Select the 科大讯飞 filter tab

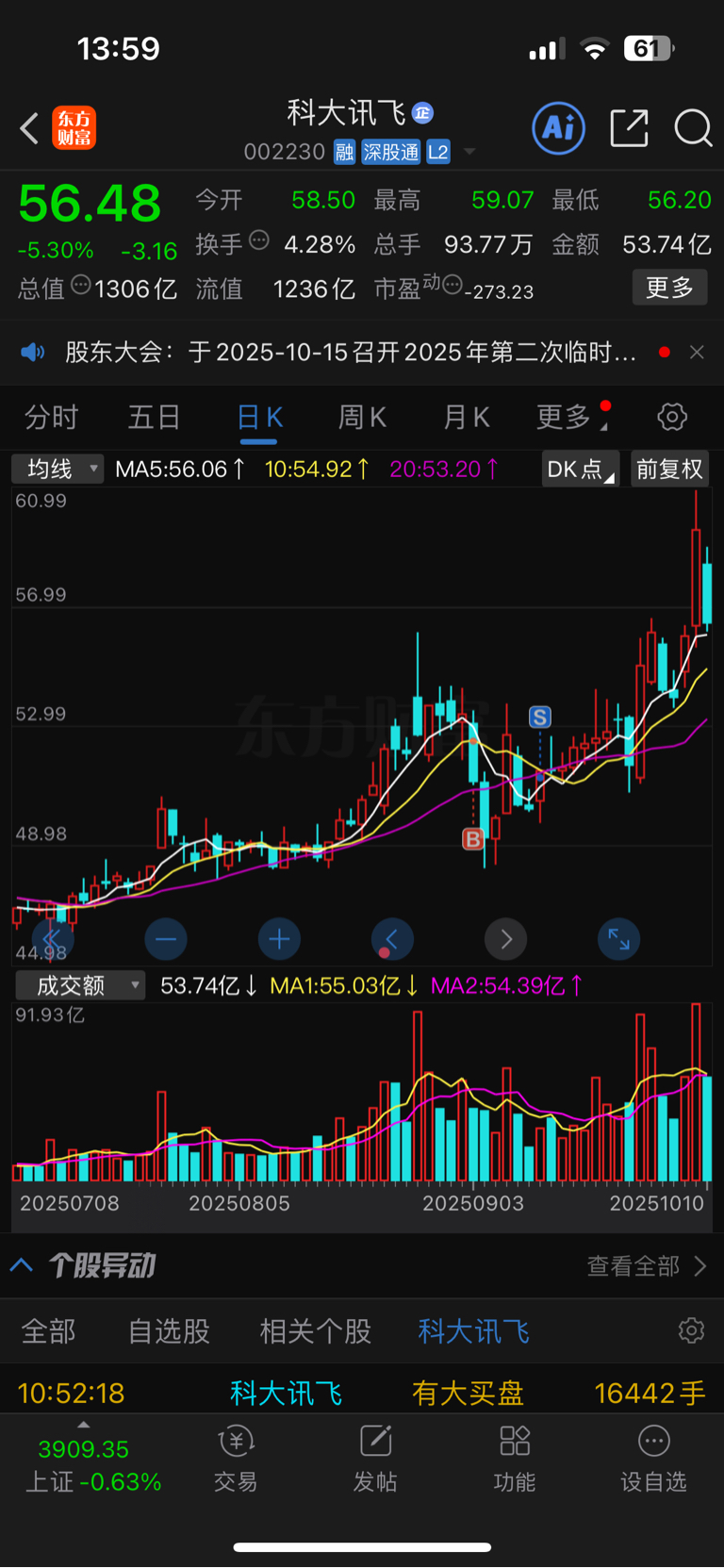pos(473,1331)
